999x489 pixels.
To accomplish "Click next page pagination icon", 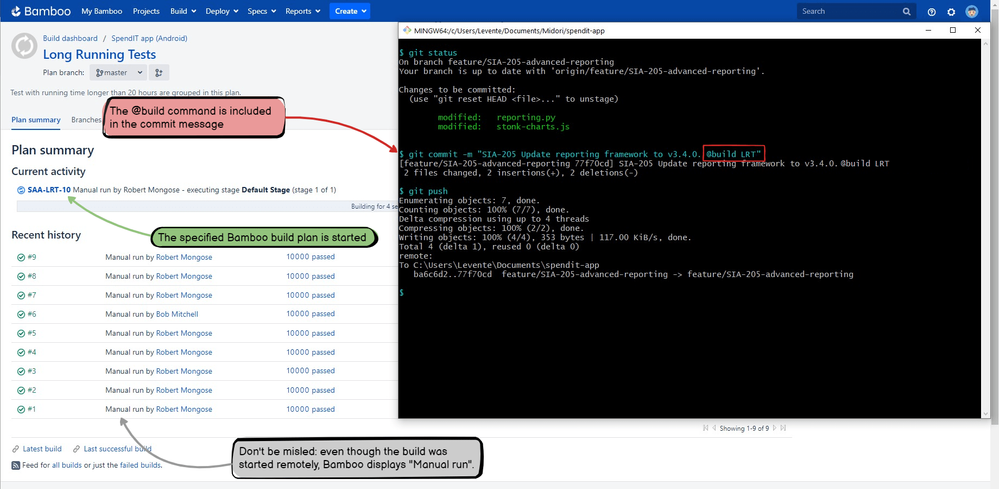I will click(775, 429).
